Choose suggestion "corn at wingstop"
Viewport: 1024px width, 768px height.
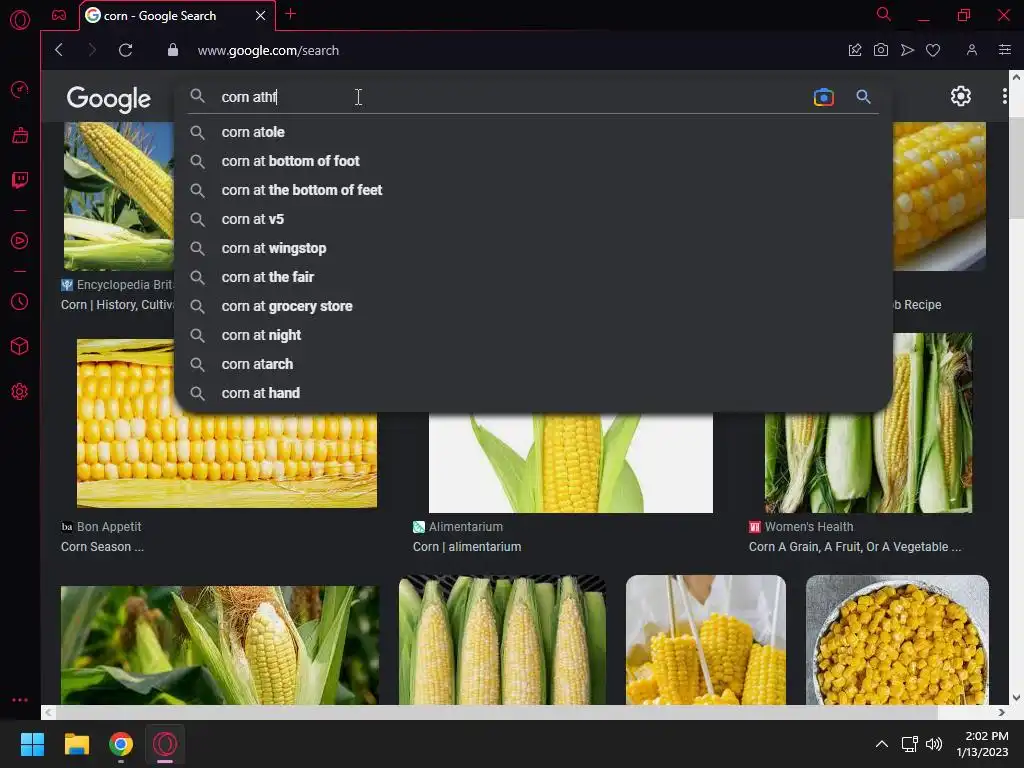pyautogui.click(x=533, y=248)
